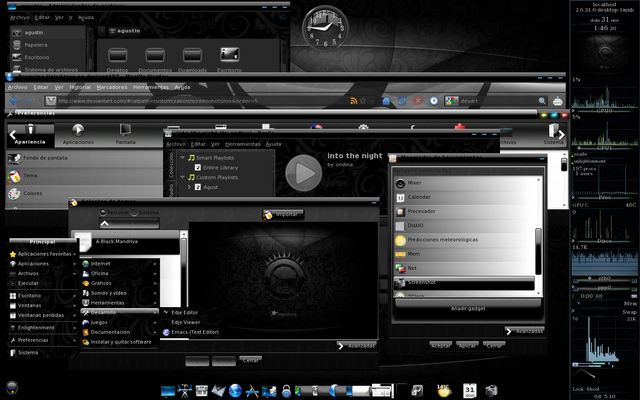Open Avanzadas in the theme selector
Image resolution: width=640 pixels, height=400 pixels.
coord(357,346)
